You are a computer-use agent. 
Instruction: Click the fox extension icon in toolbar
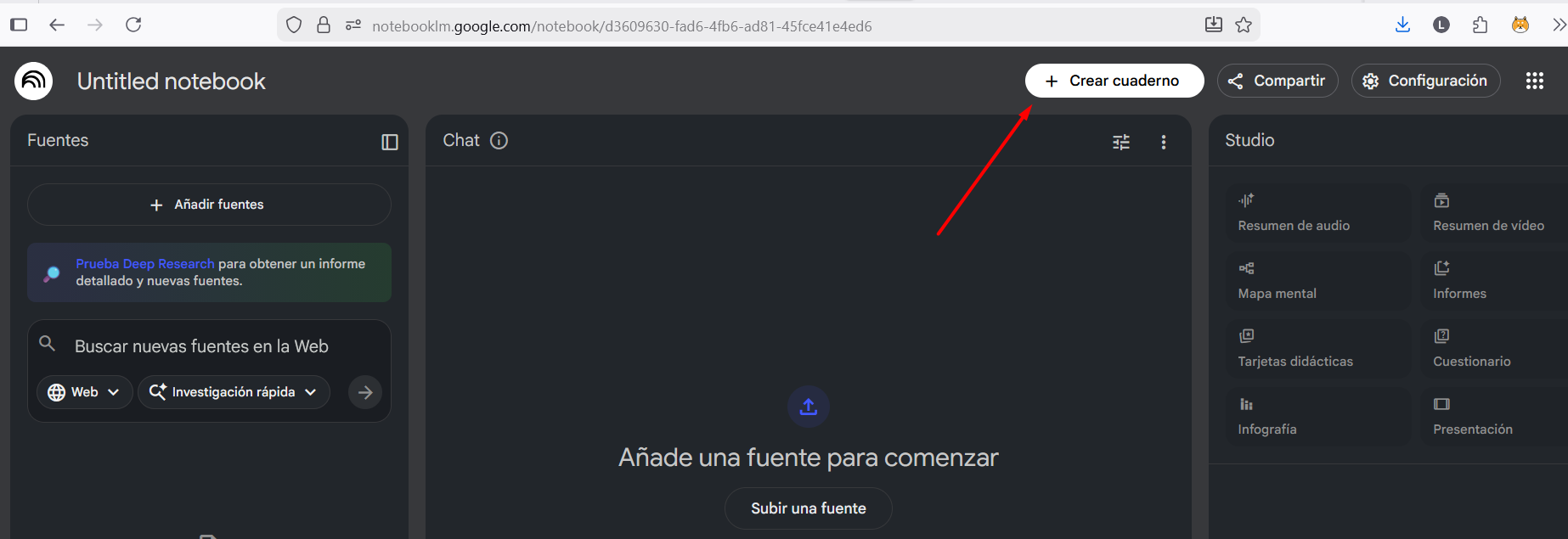click(x=1520, y=25)
